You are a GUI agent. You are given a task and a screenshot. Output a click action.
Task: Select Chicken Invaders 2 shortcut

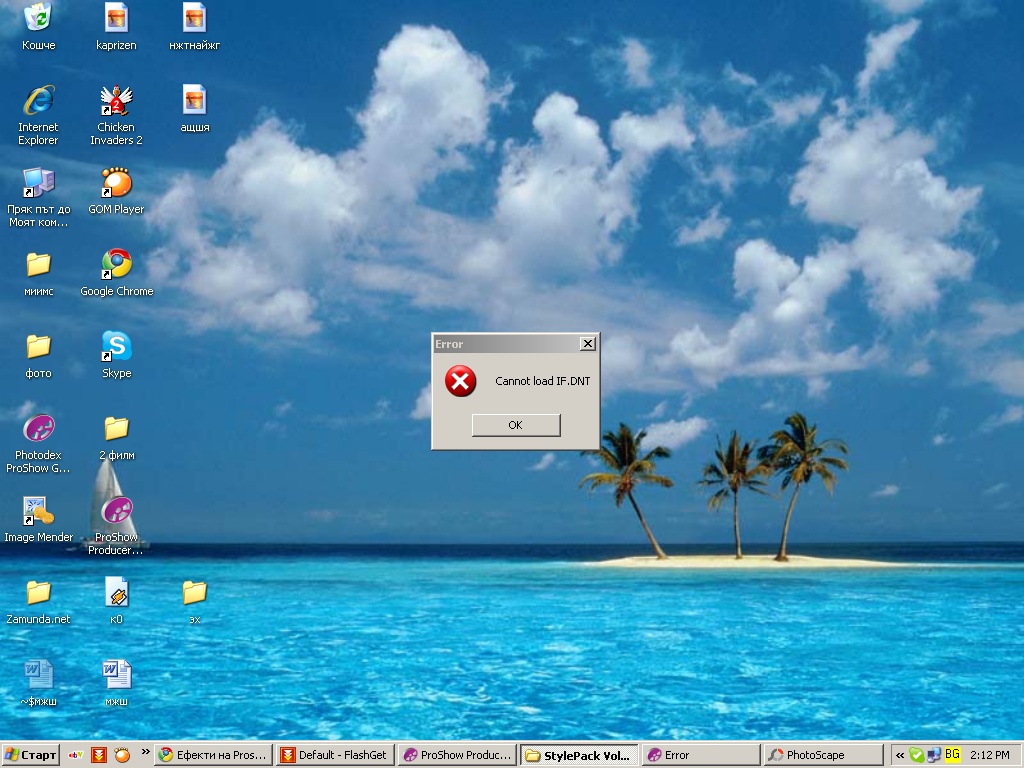tap(116, 115)
